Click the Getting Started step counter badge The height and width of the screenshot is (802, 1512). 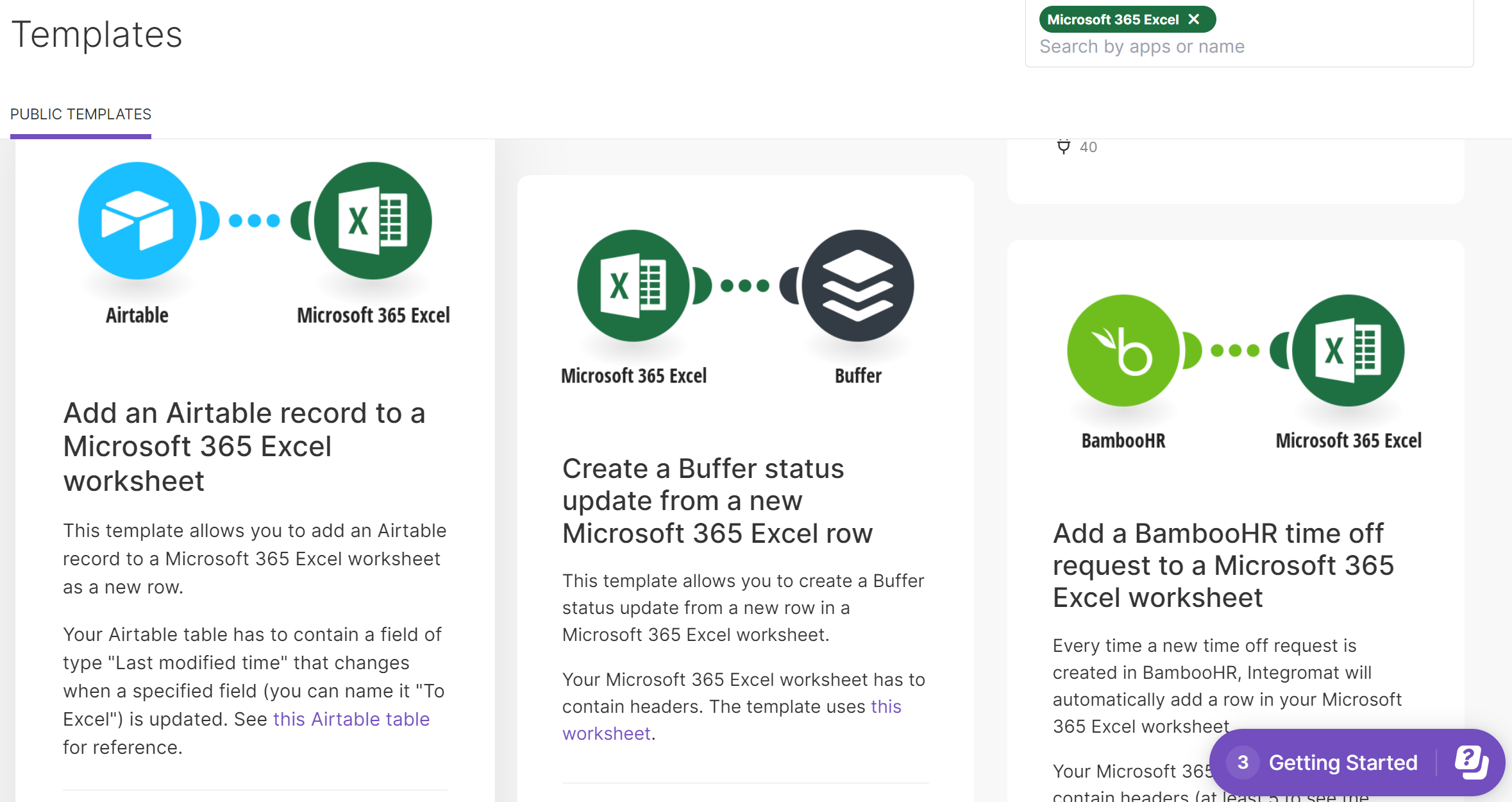click(1243, 762)
